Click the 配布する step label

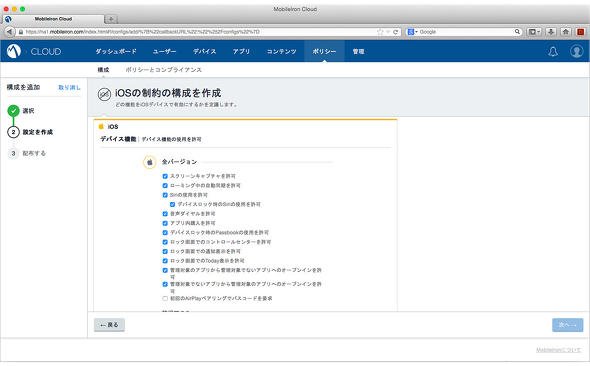(x=34, y=153)
